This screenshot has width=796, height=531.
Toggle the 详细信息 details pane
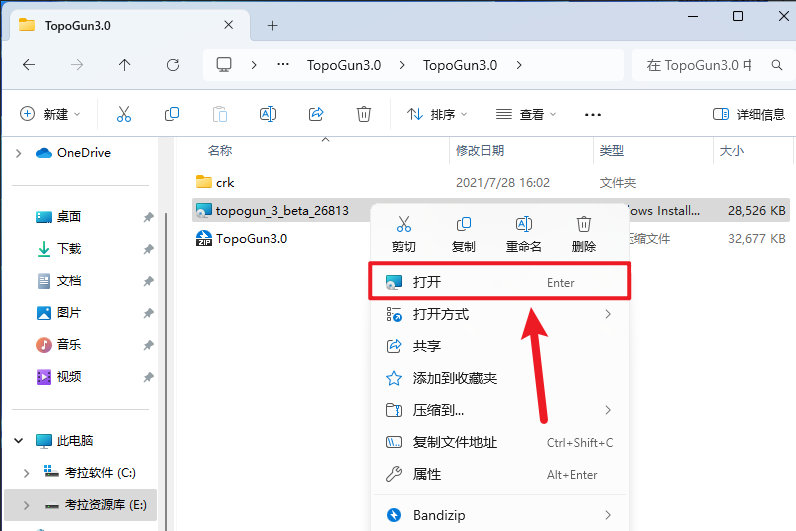749,114
